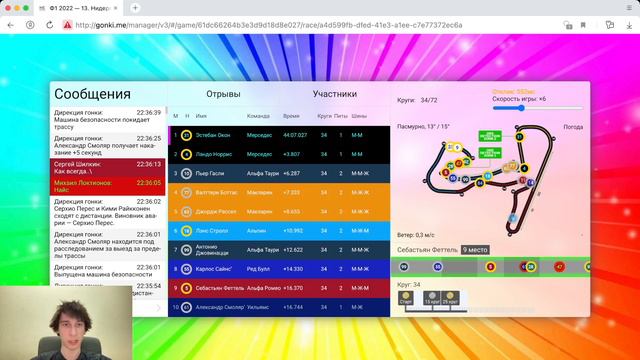
Task: Sort table by the Имя column header
Action: click(x=201, y=116)
